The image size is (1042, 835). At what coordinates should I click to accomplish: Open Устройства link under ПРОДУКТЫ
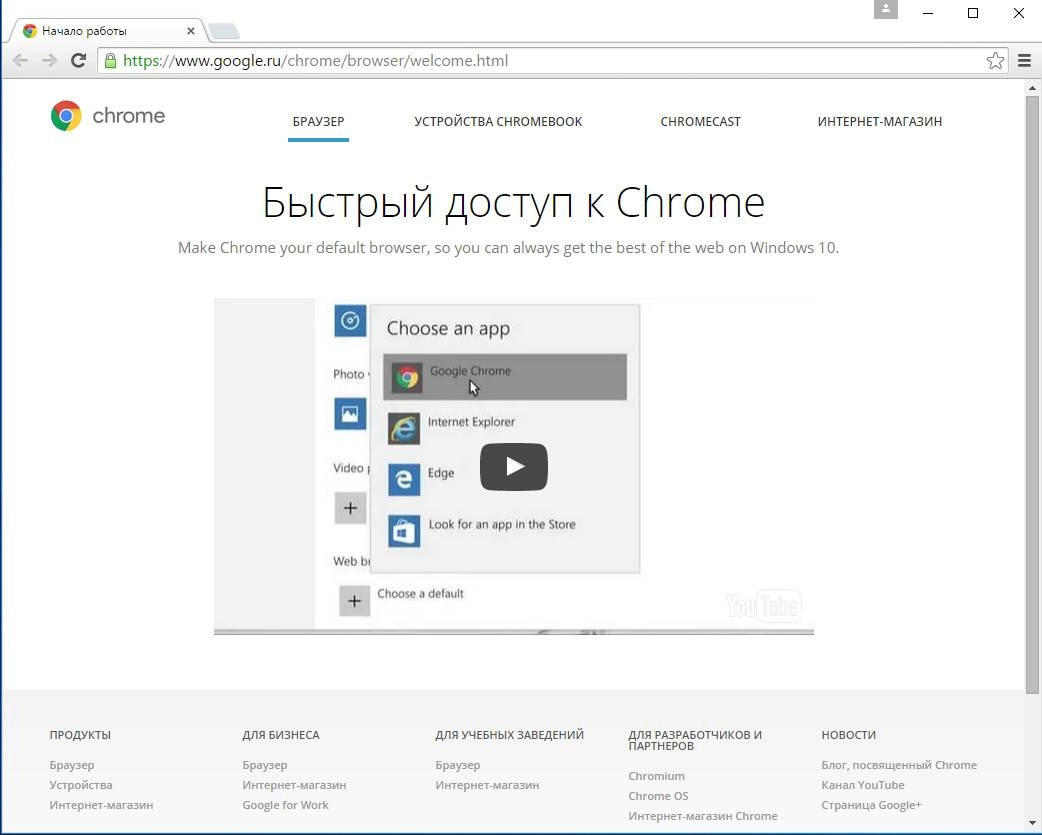[x=81, y=785]
